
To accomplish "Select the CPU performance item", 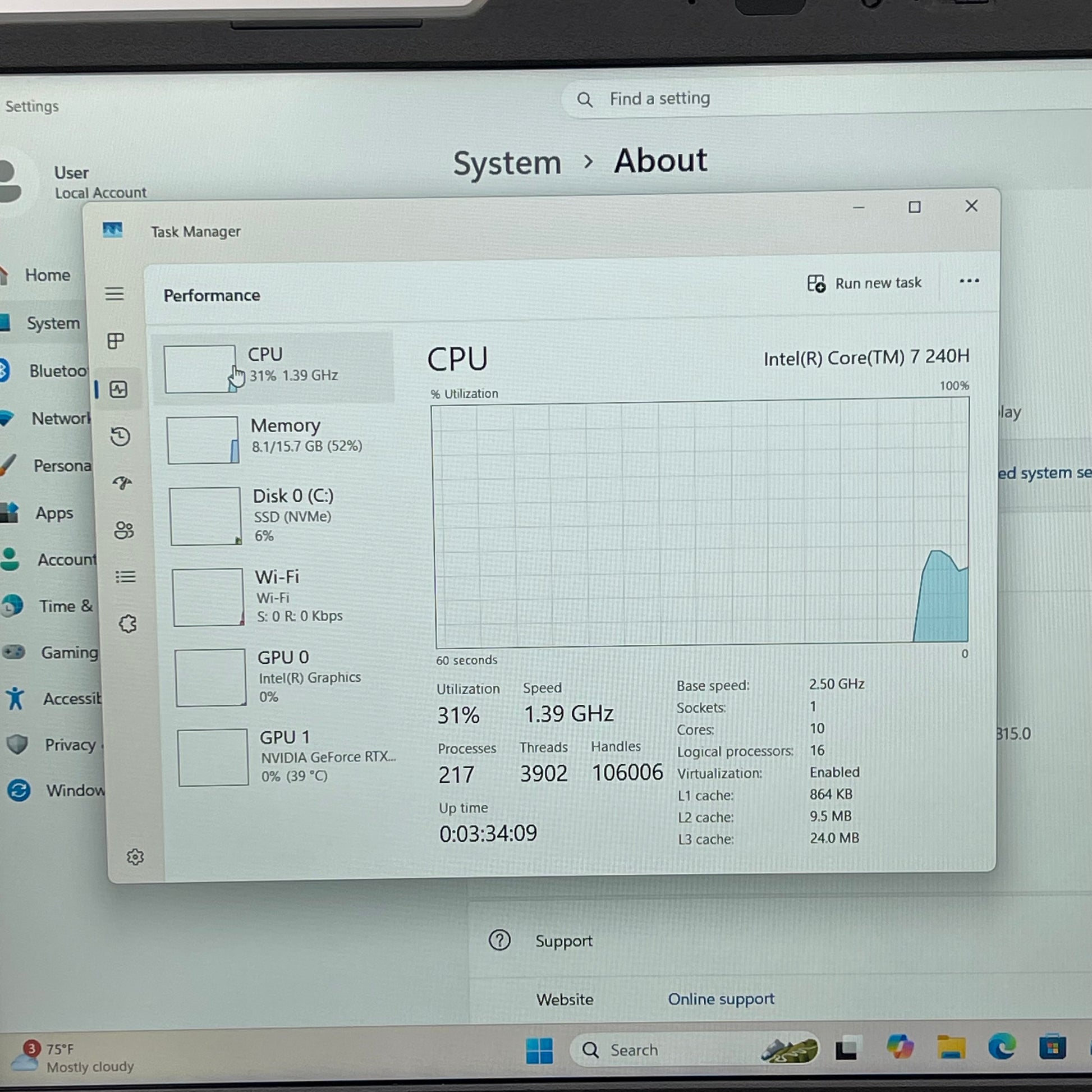I will (274, 368).
